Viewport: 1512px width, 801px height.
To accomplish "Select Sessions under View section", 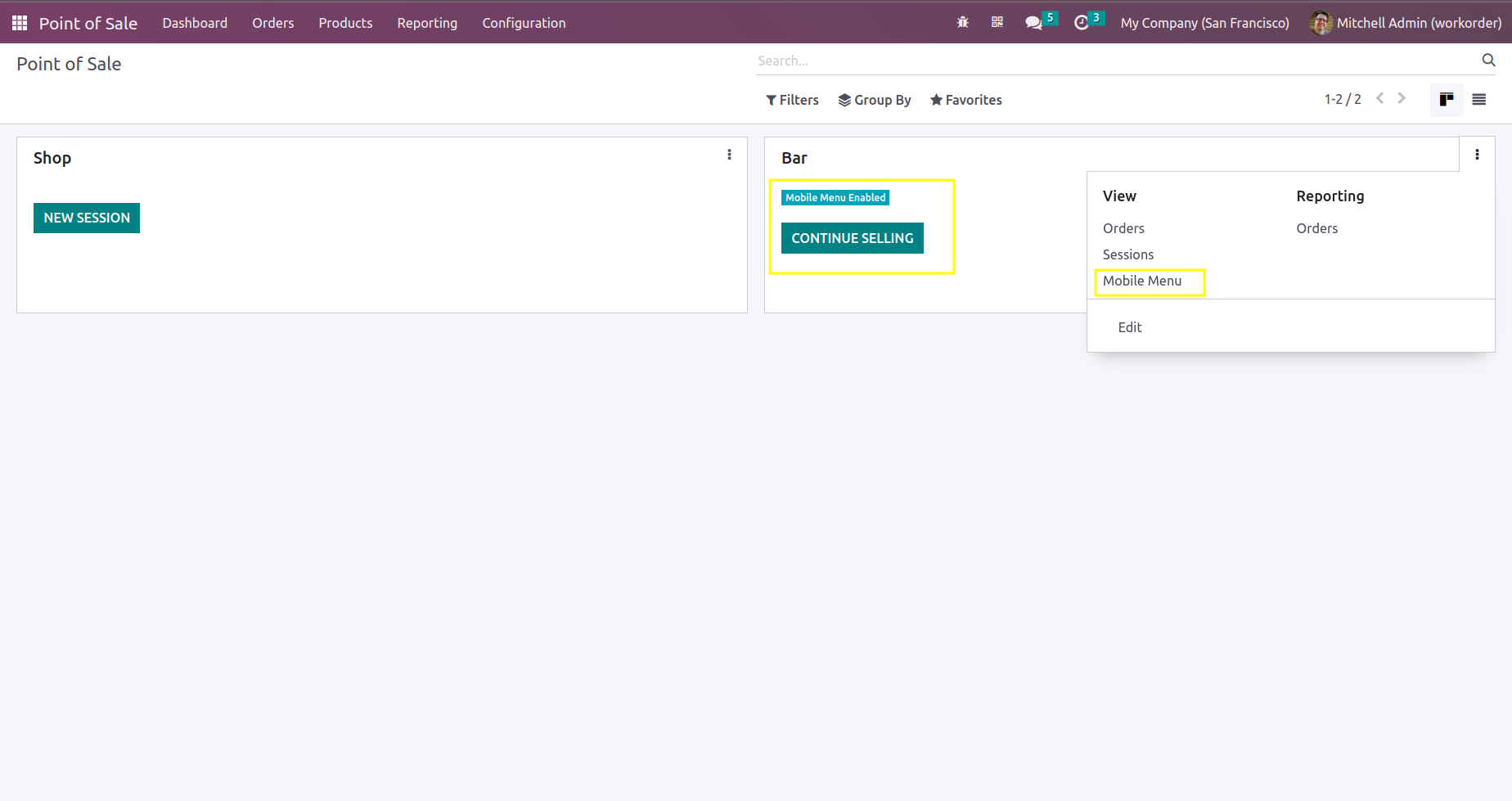I will (x=1128, y=254).
